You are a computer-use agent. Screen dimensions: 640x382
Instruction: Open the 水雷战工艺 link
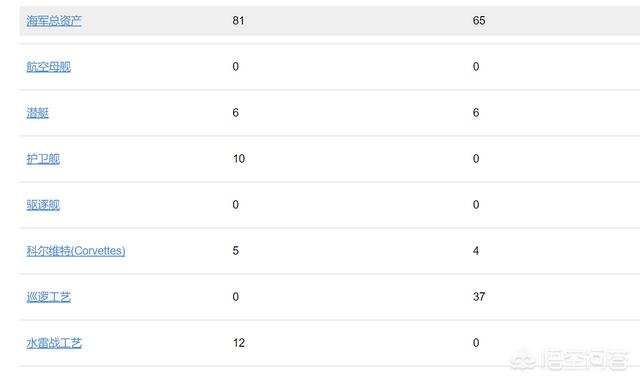54,343
